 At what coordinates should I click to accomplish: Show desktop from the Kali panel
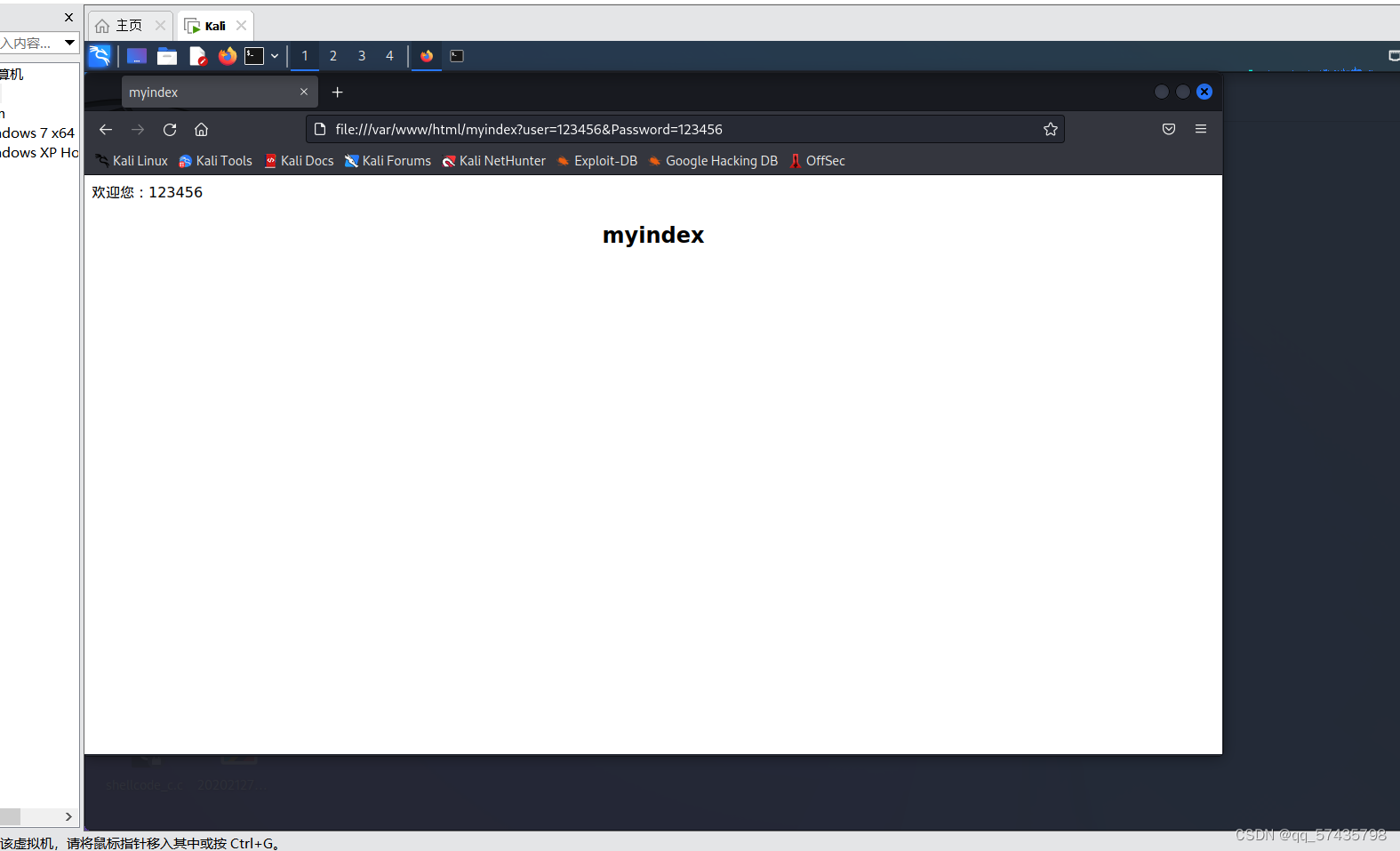[137, 56]
